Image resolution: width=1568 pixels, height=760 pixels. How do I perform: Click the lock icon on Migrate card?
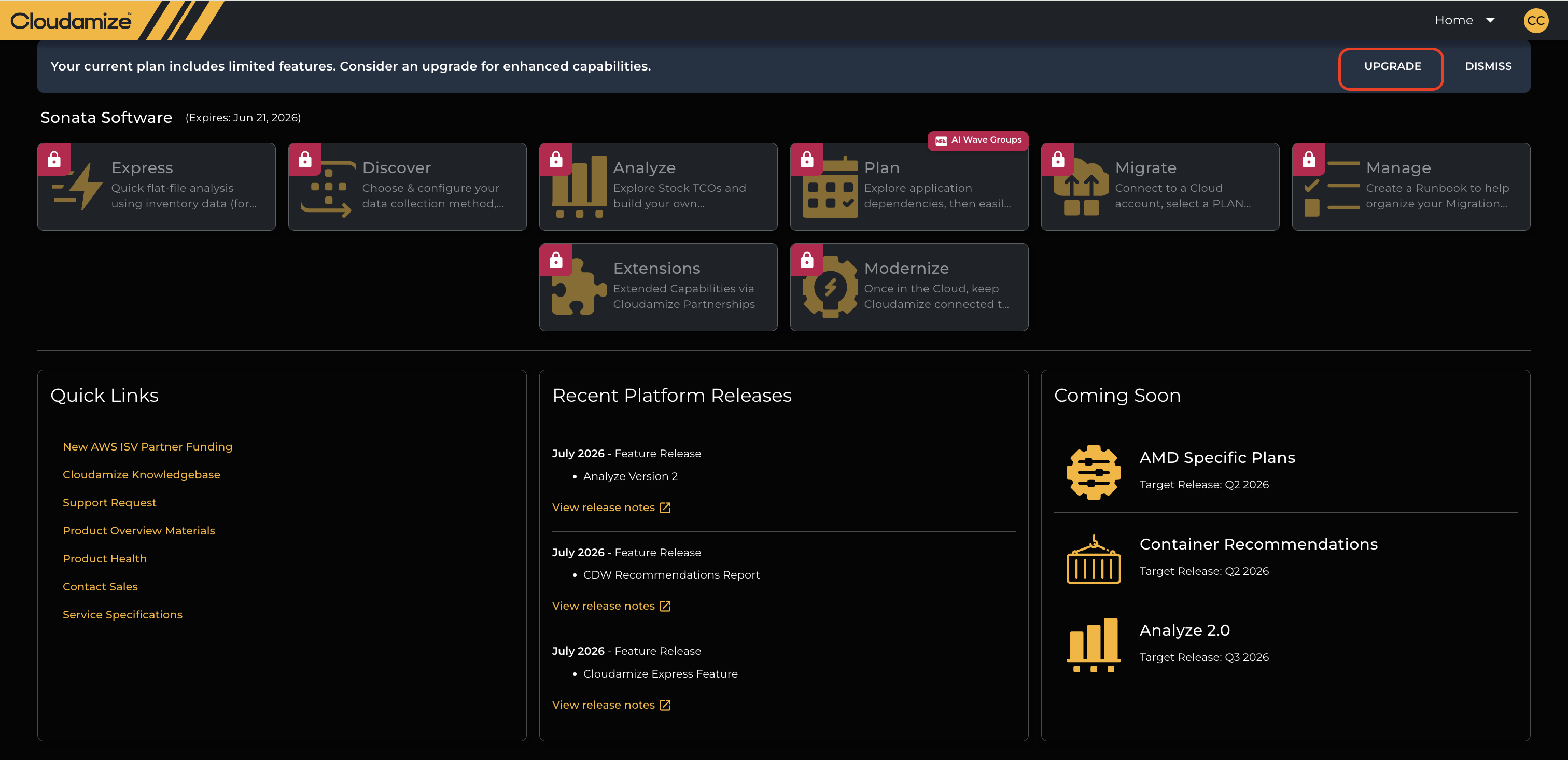click(x=1058, y=160)
